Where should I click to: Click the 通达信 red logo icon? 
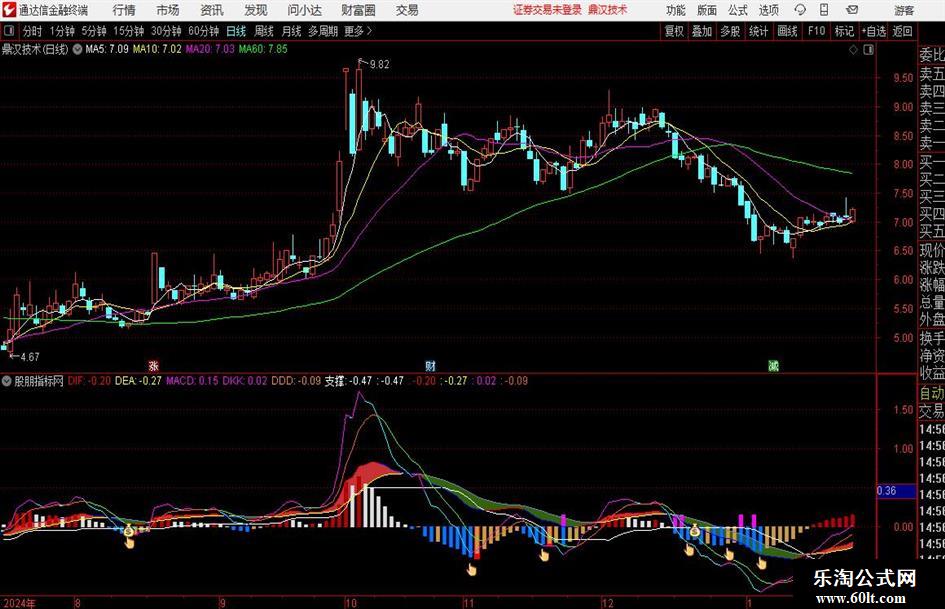[9, 10]
